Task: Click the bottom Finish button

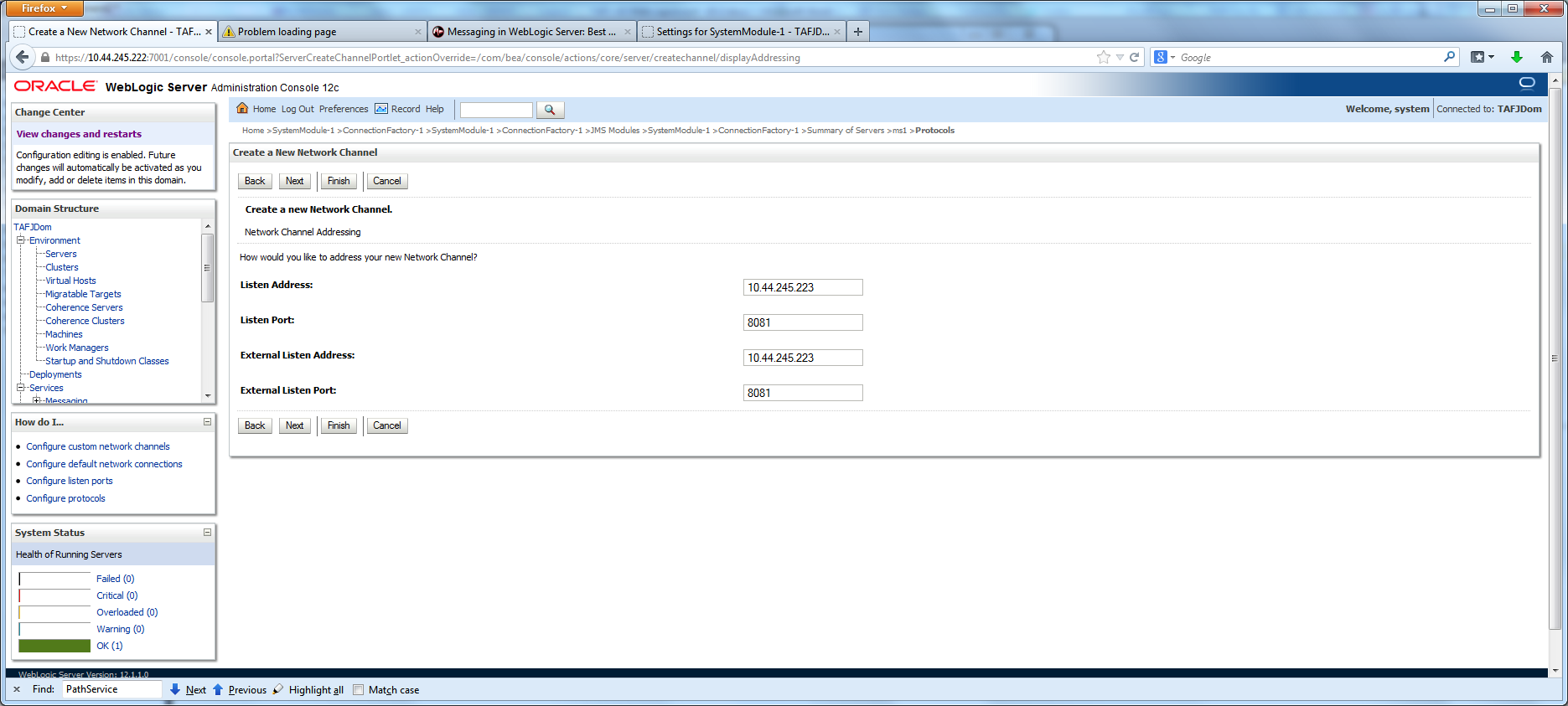Action: tap(339, 425)
